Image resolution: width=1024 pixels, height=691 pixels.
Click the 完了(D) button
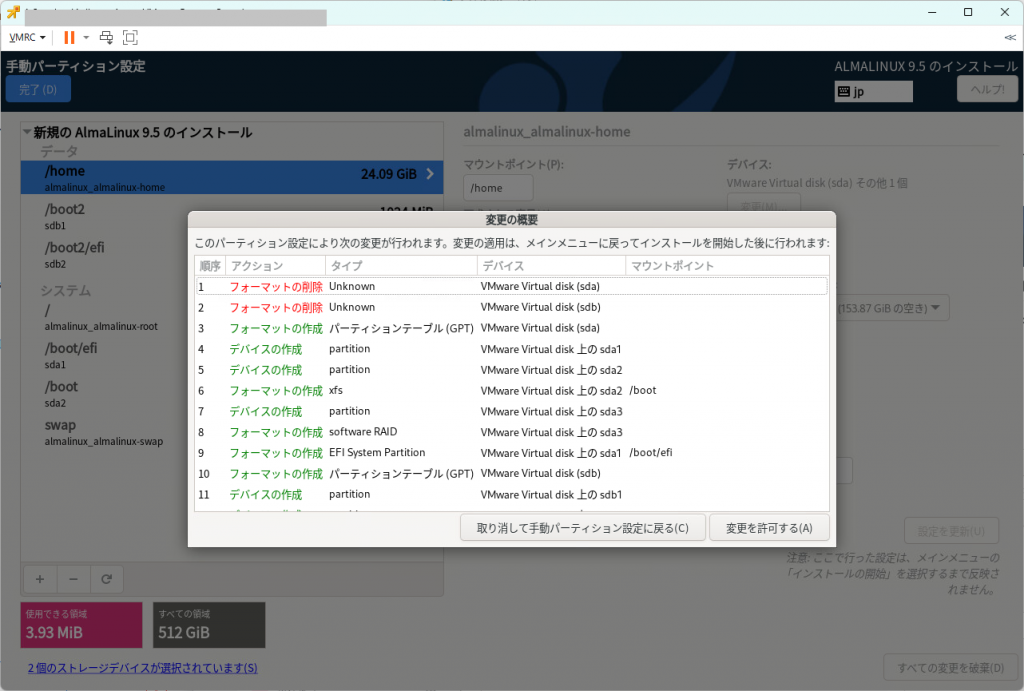click(x=38, y=89)
